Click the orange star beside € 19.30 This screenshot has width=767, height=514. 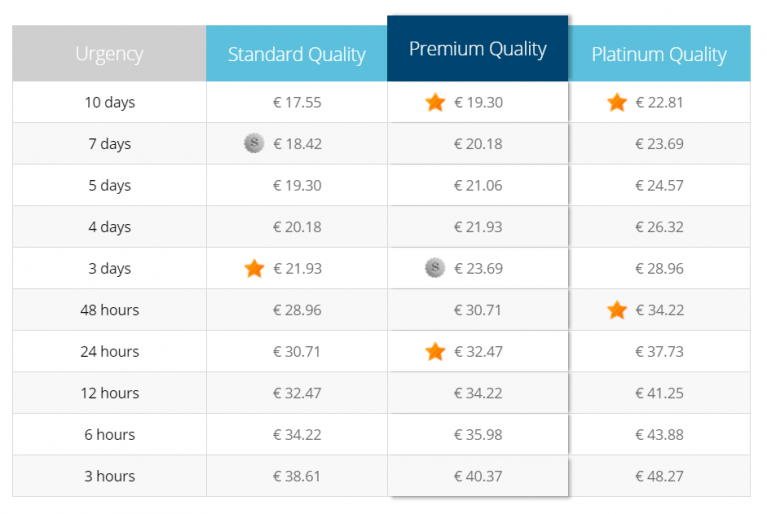click(x=435, y=102)
